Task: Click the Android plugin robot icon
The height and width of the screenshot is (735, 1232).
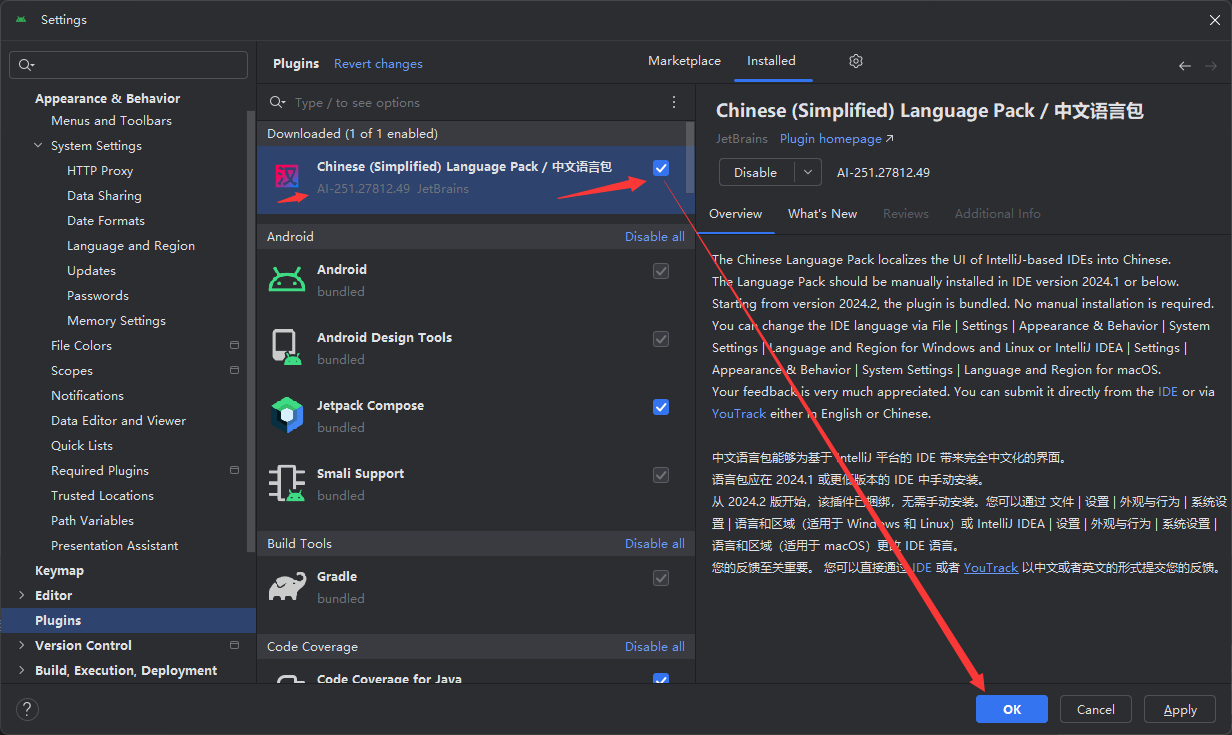Action: pos(287,280)
